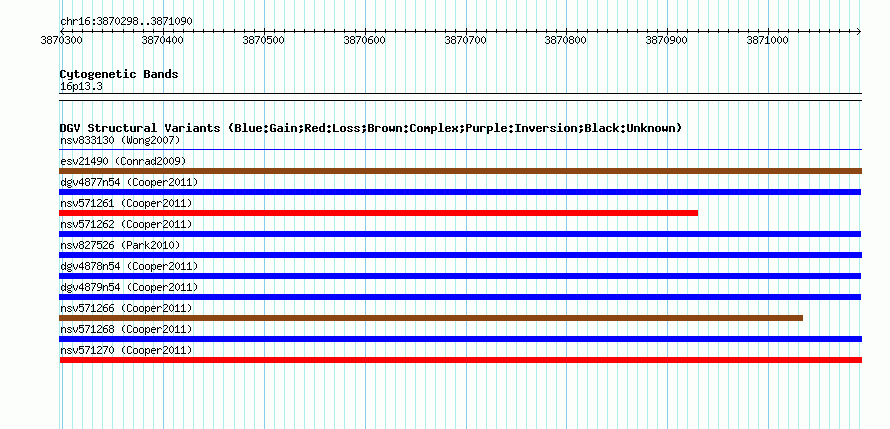Open nsv827526 (Park2010) variant label
Image resolution: width=890 pixels, height=429 pixels.
click(x=120, y=245)
